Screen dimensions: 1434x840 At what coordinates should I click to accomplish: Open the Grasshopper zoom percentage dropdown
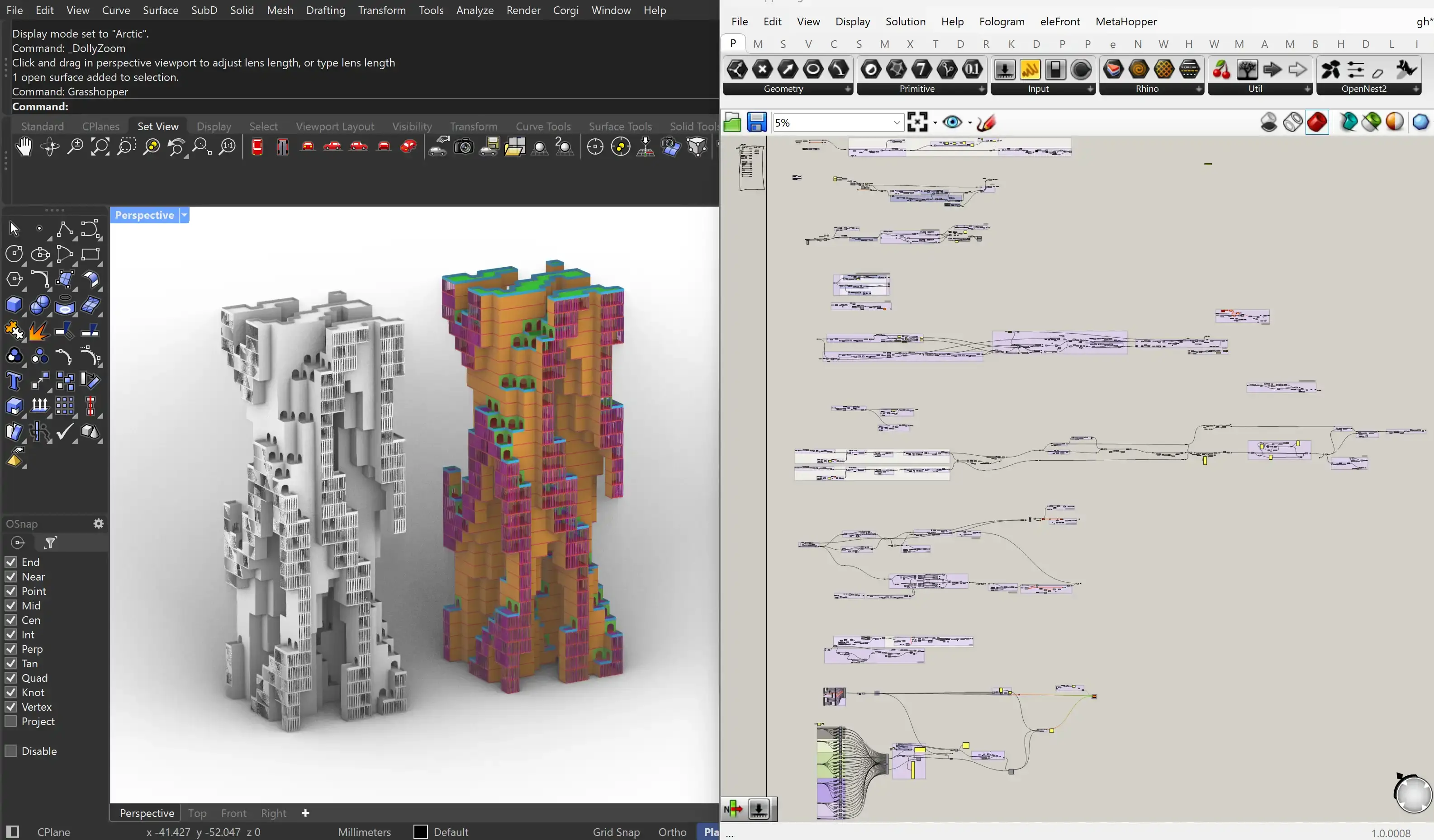click(x=897, y=123)
